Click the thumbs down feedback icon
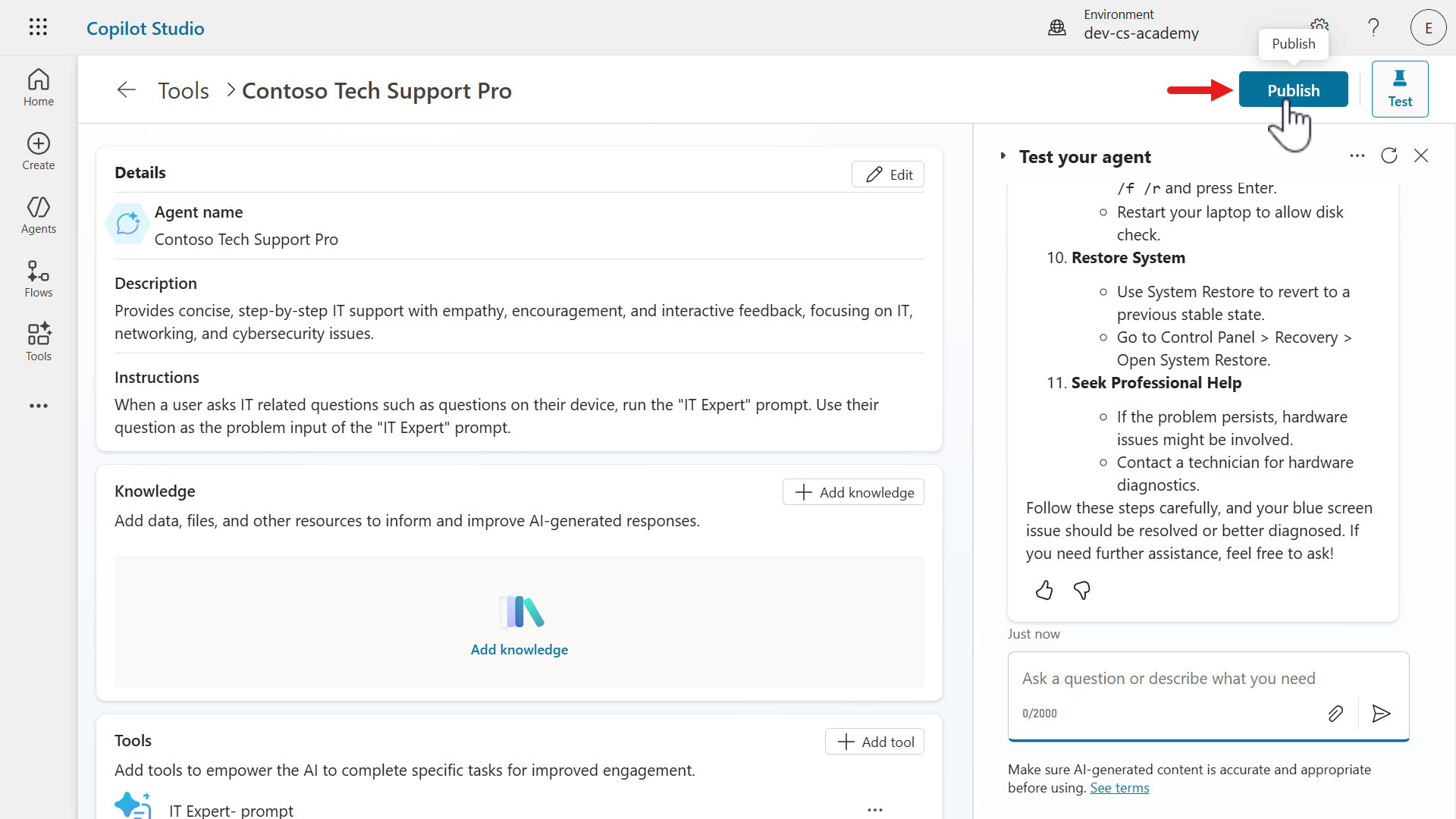The height and width of the screenshot is (819, 1456). coord(1082,590)
